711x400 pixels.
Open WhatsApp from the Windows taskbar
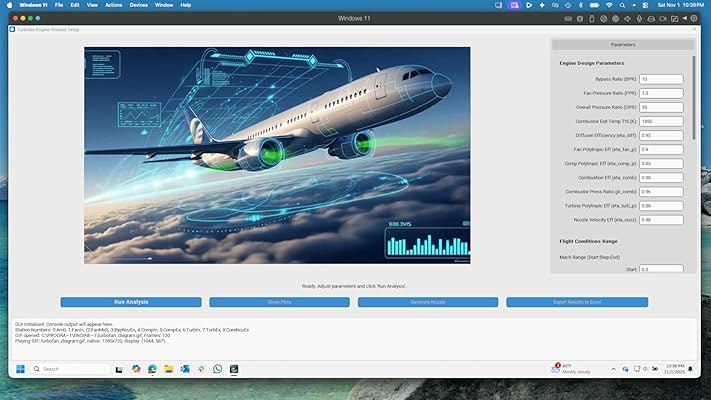pyautogui.click(x=217, y=368)
